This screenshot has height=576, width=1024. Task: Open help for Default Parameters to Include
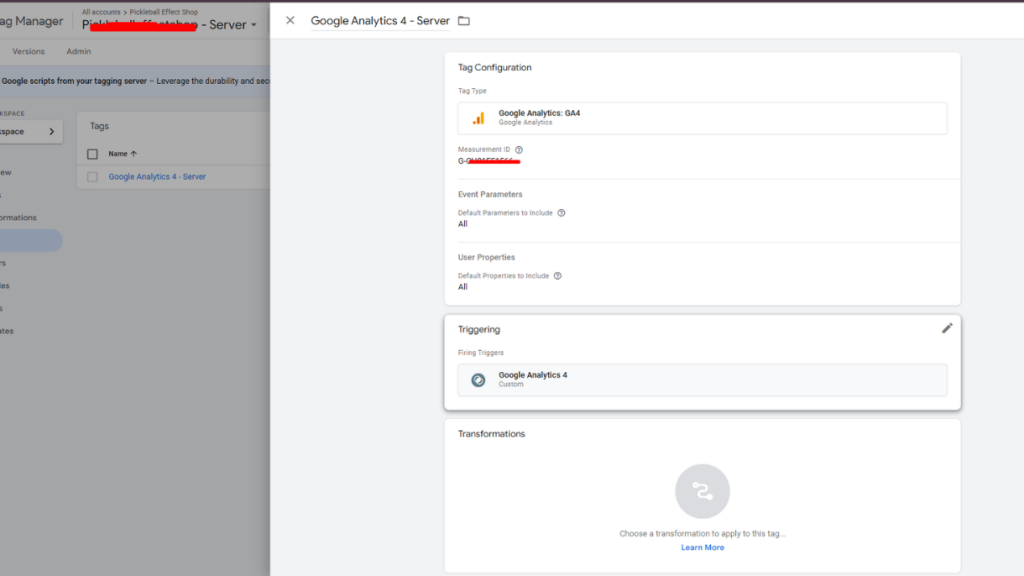pyautogui.click(x=561, y=213)
